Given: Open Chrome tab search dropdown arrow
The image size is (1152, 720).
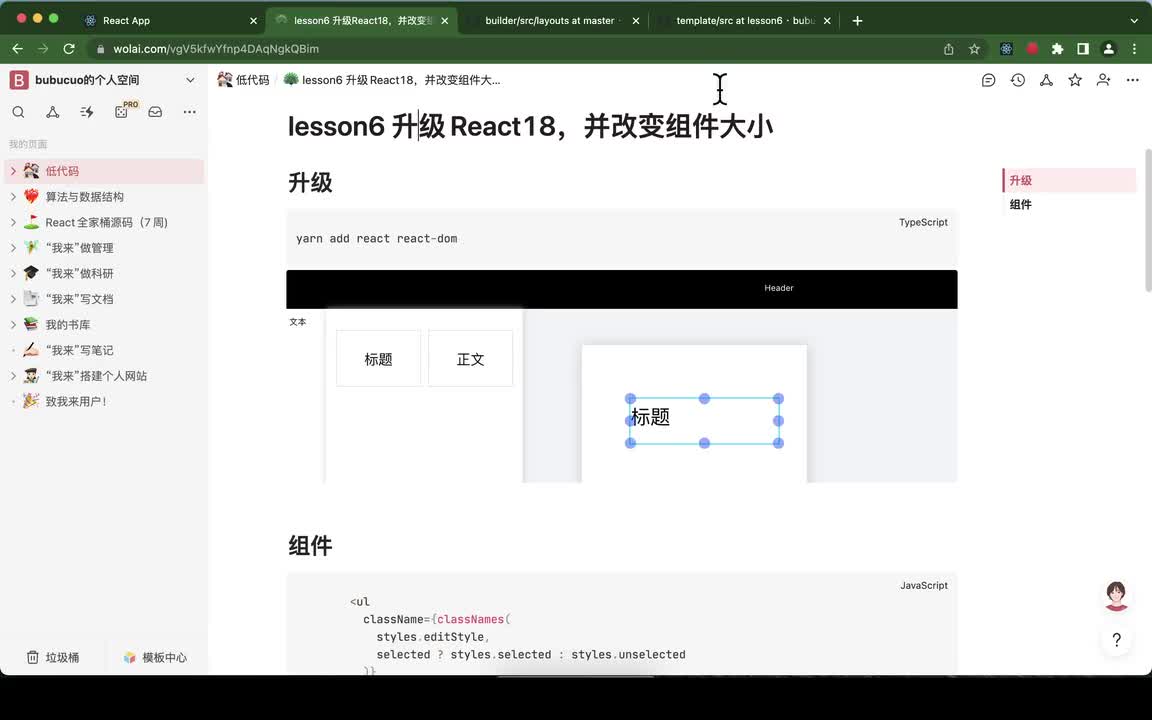Looking at the screenshot, I should click(x=1134, y=21).
